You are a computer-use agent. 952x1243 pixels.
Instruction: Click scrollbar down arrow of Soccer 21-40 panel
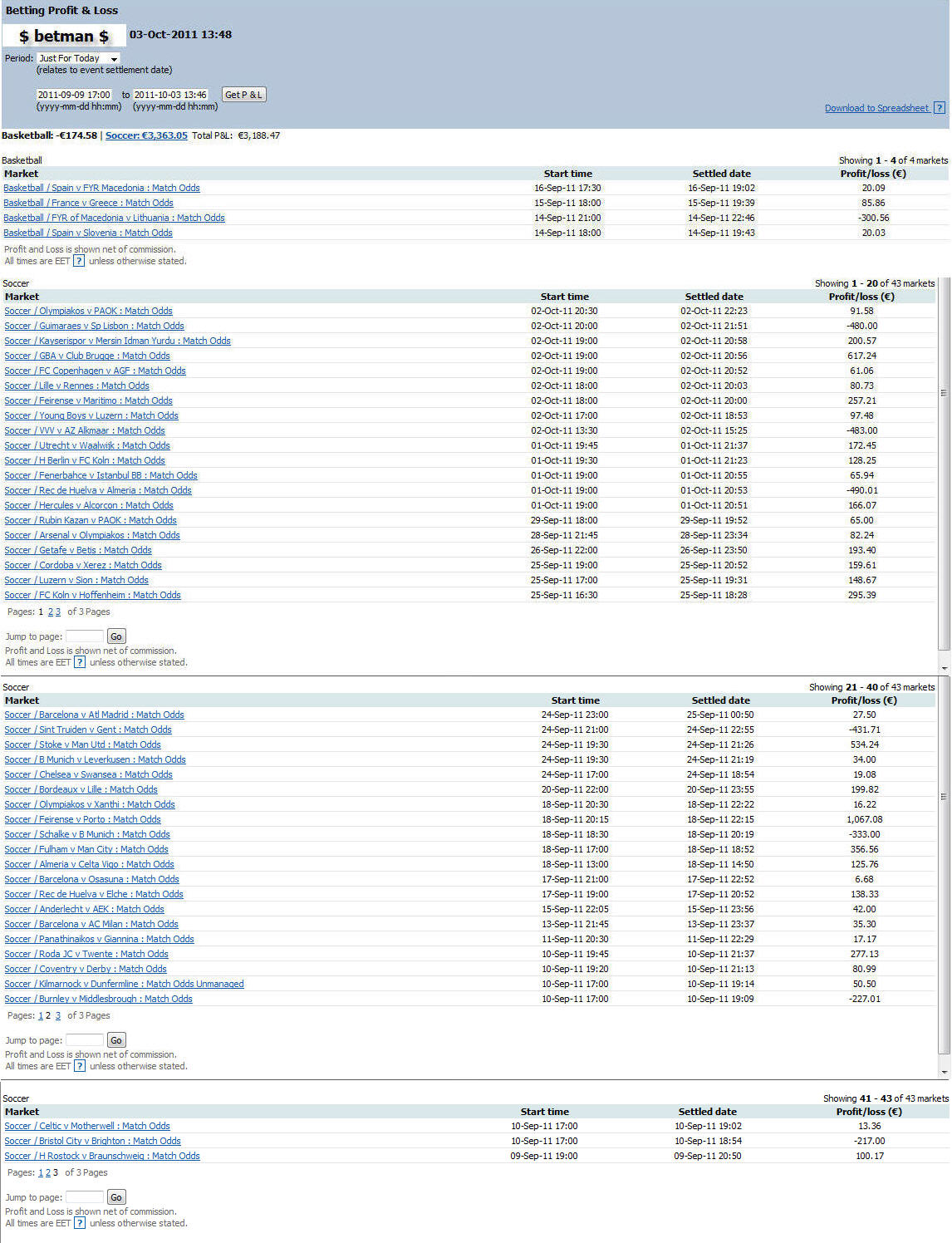coord(945,1073)
